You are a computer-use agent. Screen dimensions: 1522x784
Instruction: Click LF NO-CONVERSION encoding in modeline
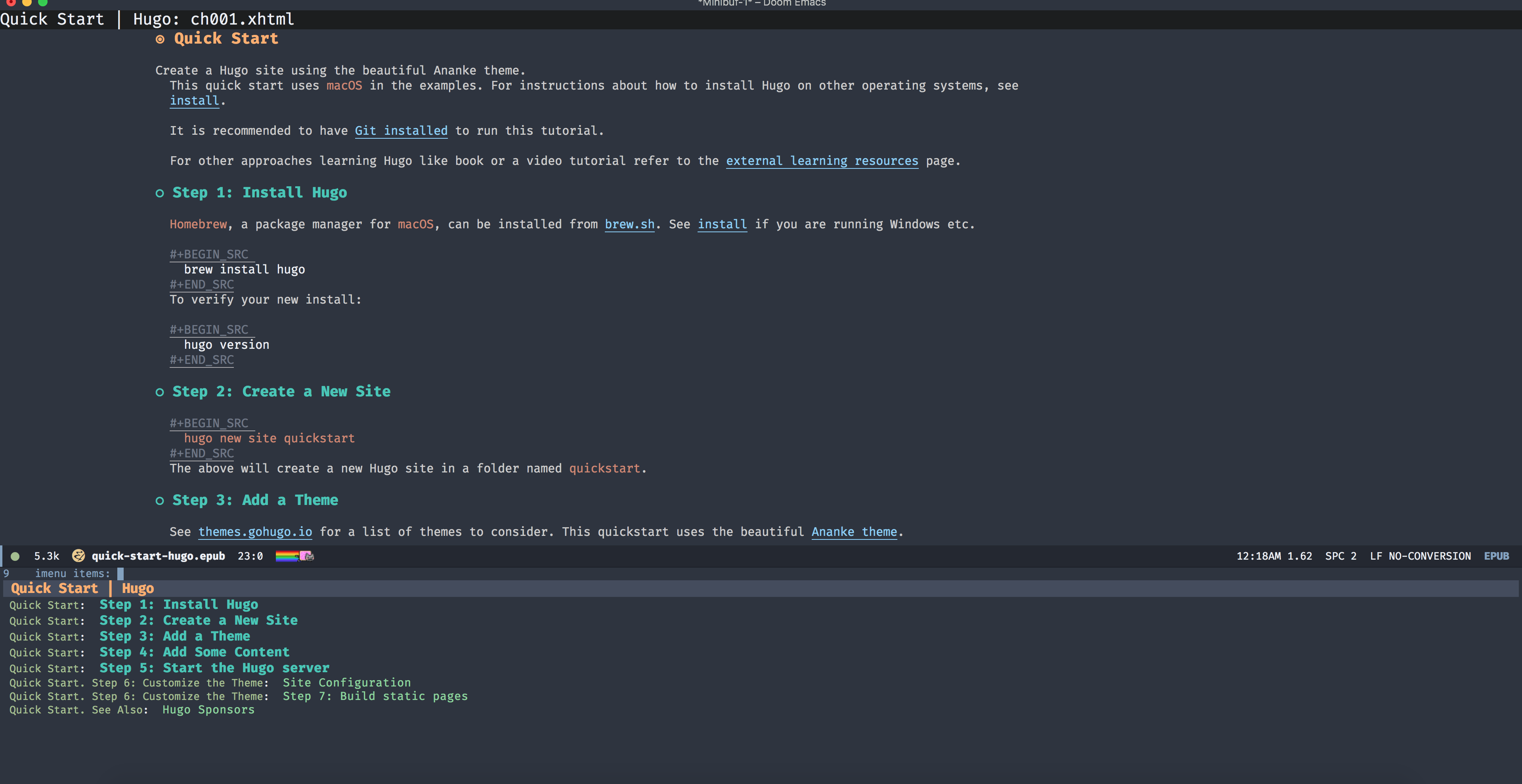(1420, 556)
